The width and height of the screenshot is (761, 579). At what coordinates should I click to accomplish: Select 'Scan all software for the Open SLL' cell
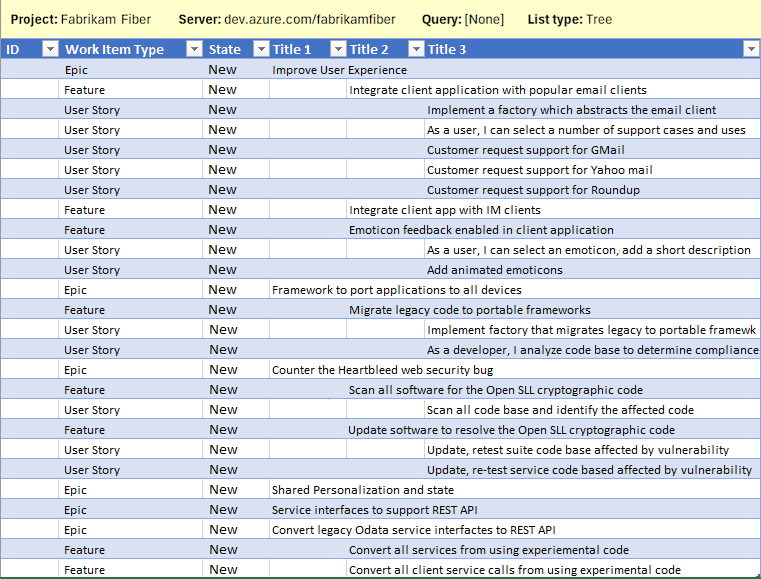click(496, 390)
